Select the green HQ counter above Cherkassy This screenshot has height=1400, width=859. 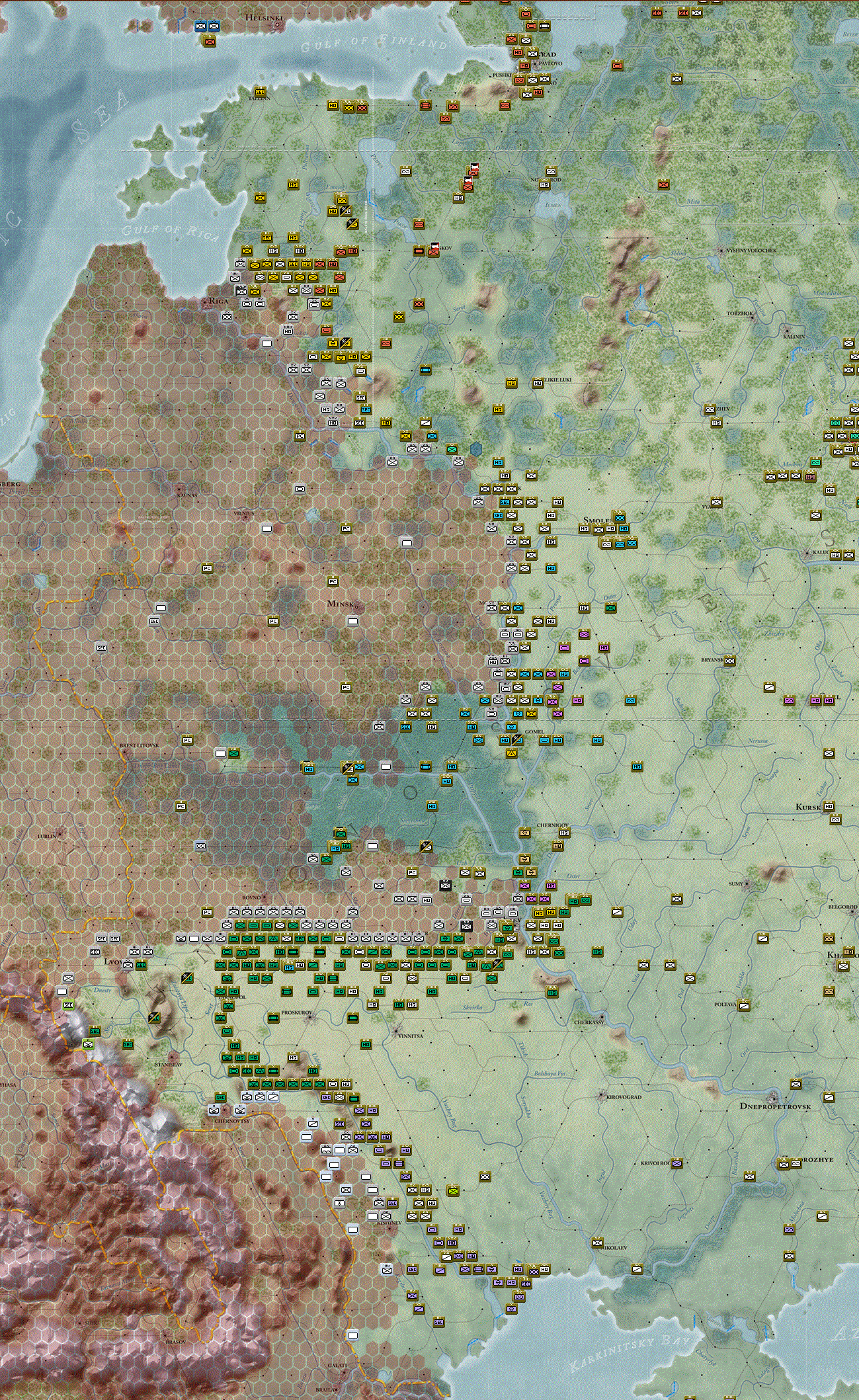552,993
